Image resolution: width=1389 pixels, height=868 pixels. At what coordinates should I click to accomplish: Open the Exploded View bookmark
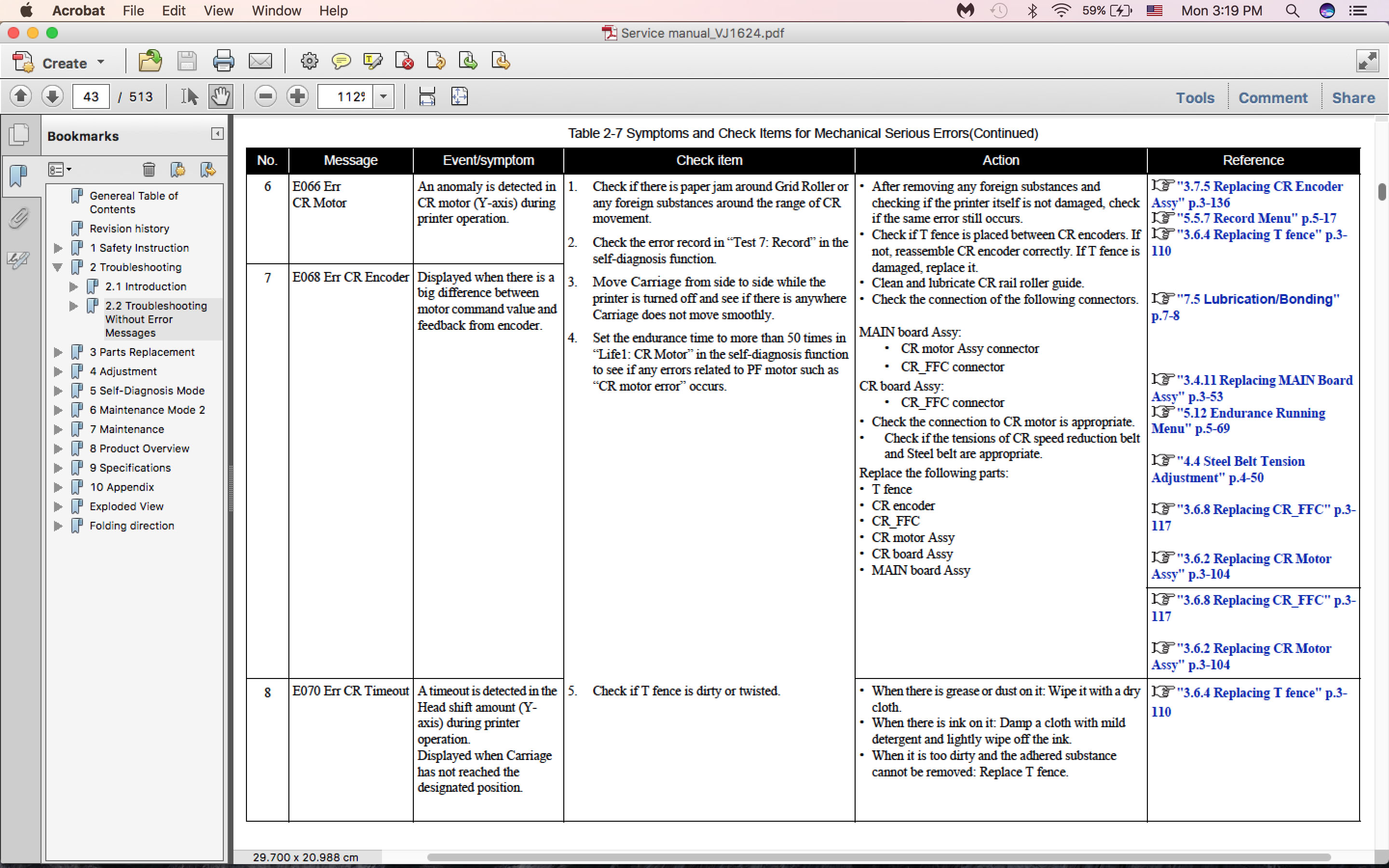click(x=126, y=506)
